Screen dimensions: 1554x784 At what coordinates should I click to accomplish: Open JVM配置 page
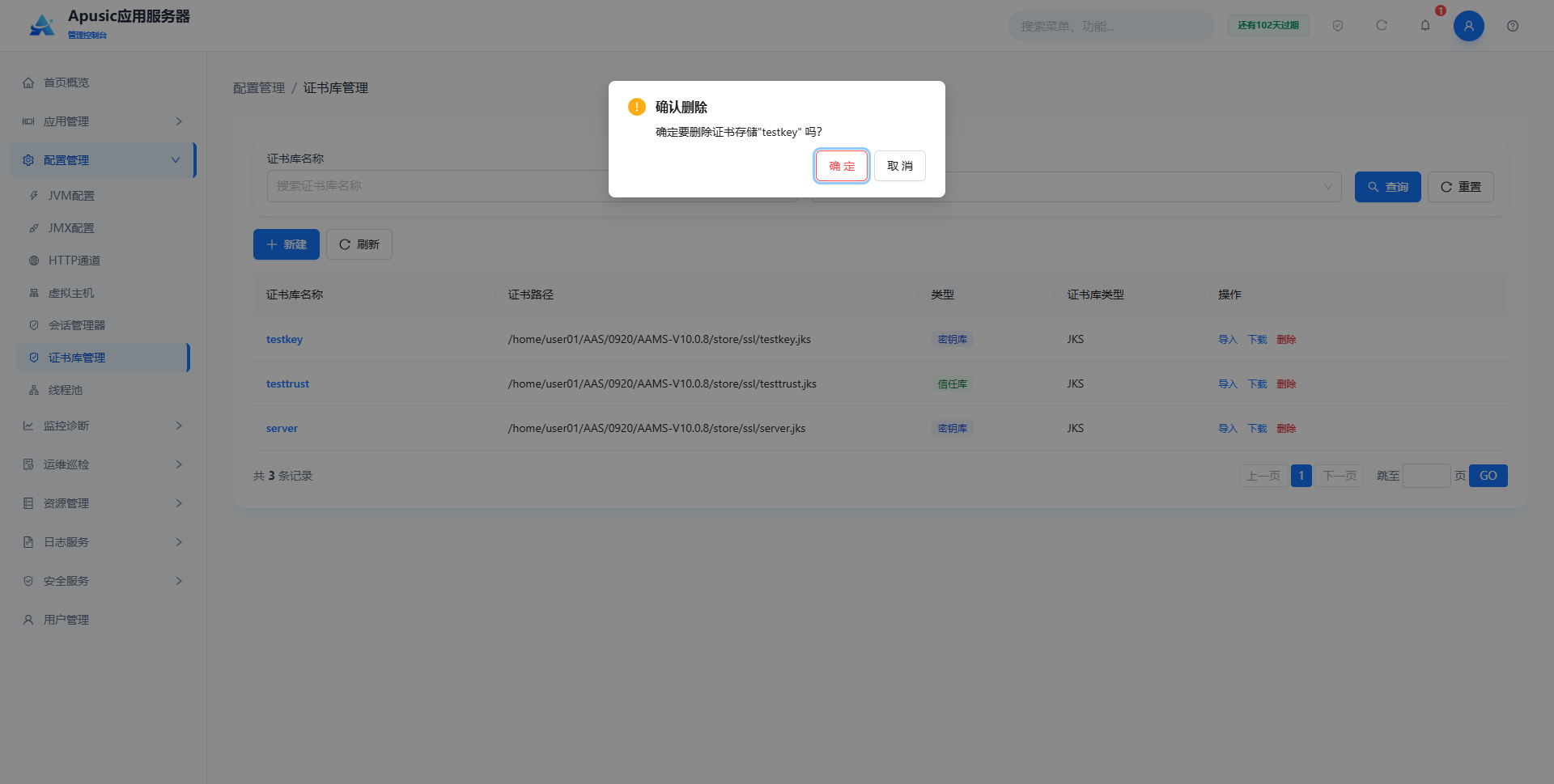(104, 196)
